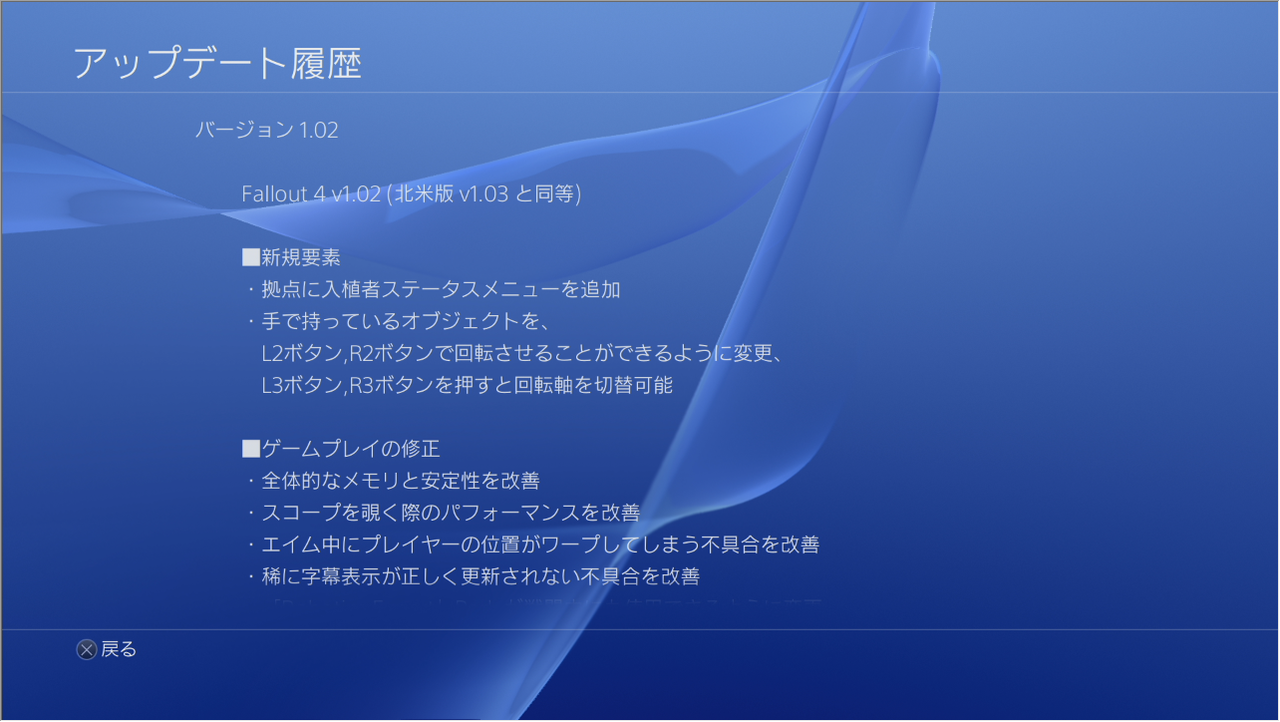This screenshot has width=1280, height=722.
Task: Select the L3ボタン,R3ボタンを押すと回転軸を切替可能 line
Action: (x=467, y=385)
